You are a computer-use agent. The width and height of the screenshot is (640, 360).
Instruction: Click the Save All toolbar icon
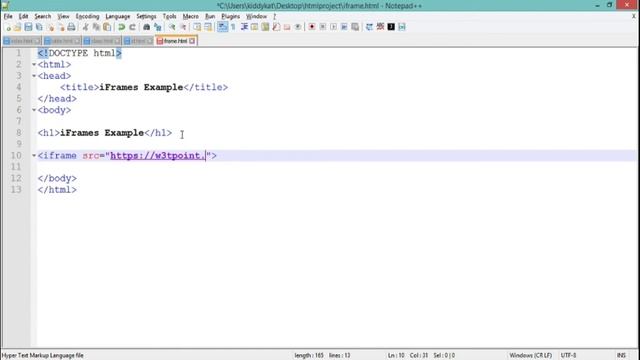click(39, 27)
